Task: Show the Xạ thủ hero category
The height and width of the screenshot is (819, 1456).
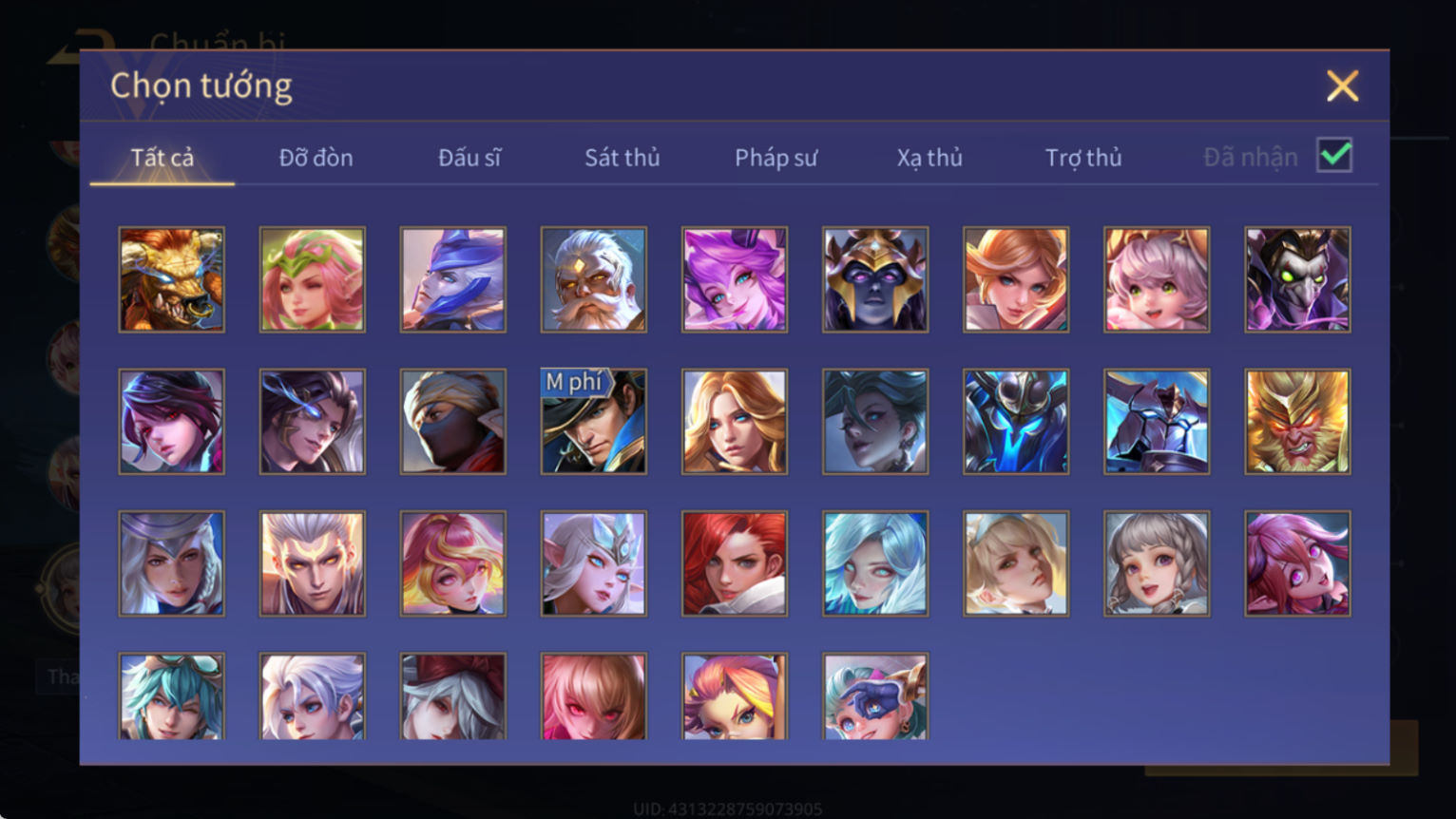Action: pos(929,158)
